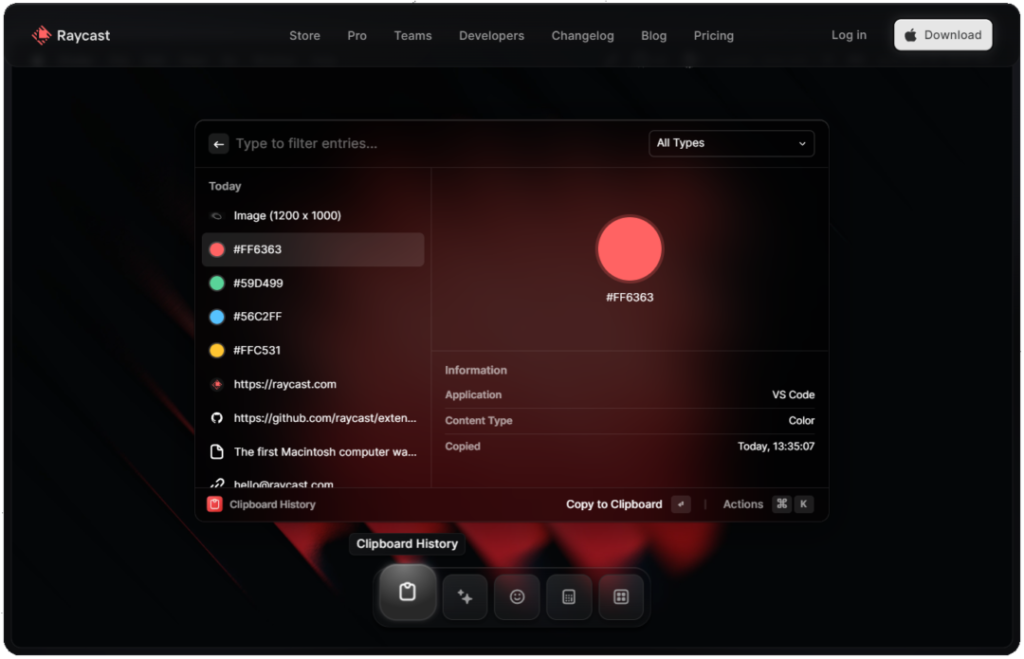Click the K key icon
The width and height of the screenshot is (1024, 659).
point(803,504)
